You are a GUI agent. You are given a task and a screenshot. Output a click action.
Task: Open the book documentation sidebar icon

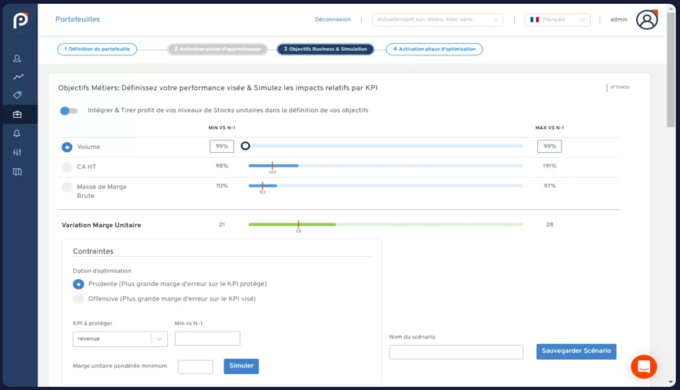click(17, 172)
